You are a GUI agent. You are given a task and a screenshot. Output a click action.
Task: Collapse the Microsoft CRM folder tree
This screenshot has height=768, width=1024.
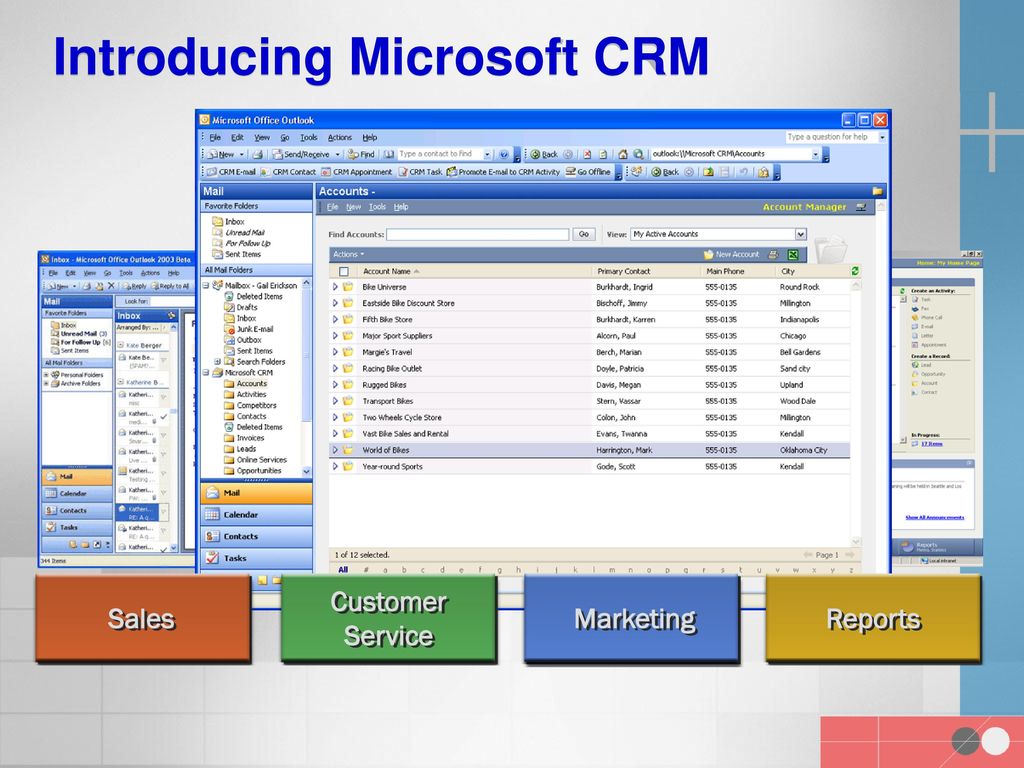tap(206, 372)
